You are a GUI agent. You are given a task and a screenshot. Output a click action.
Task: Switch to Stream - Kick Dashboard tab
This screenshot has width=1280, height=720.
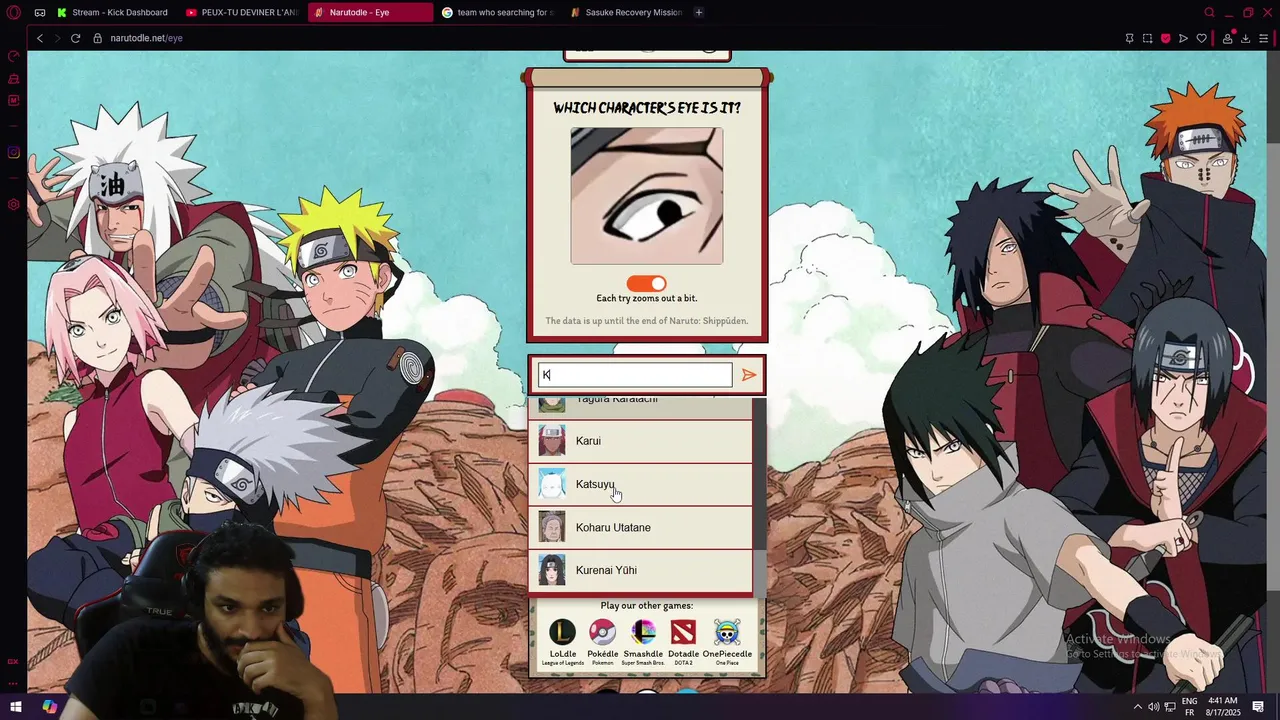tap(112, 12)
